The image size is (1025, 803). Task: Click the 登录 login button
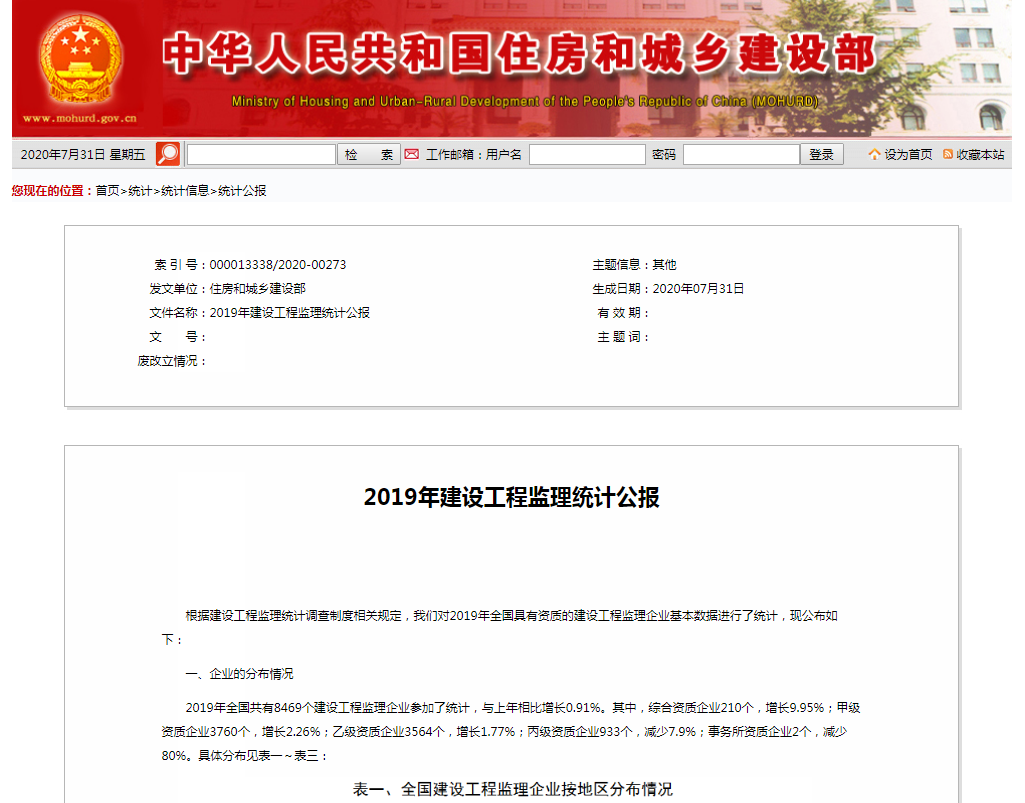tap(821, 153)
